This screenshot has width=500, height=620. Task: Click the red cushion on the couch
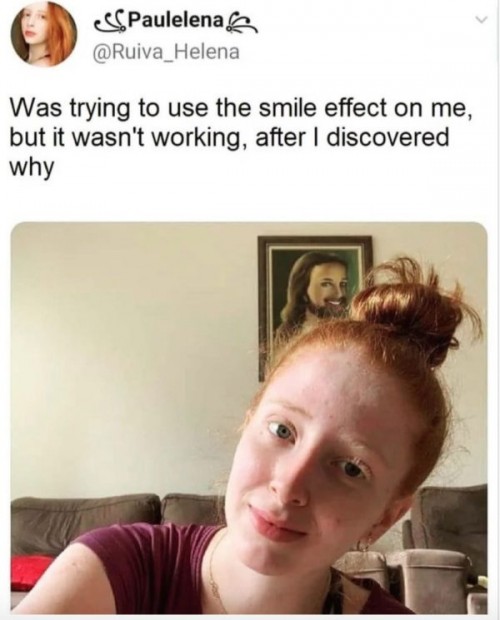30,570
